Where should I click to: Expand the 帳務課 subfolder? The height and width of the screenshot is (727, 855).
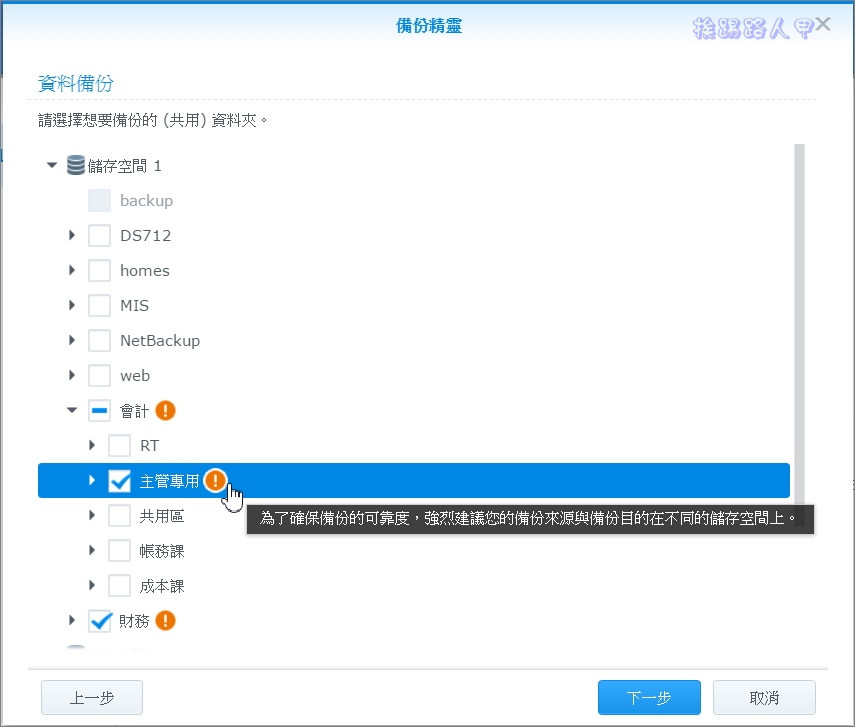(x=92, y=550)
